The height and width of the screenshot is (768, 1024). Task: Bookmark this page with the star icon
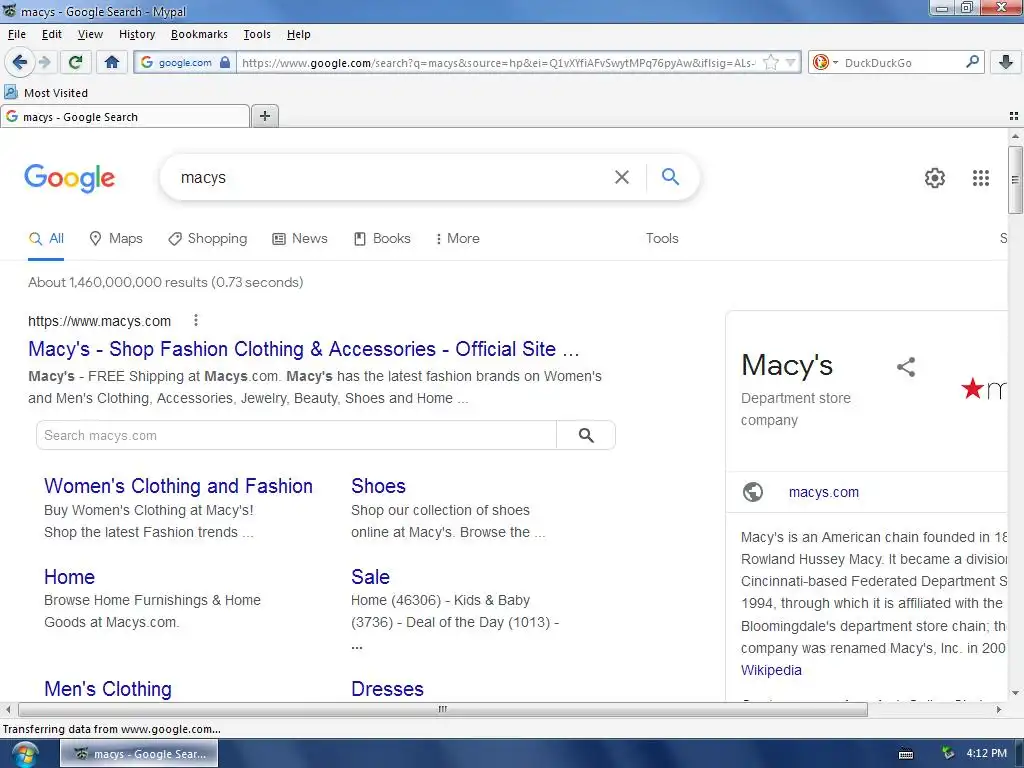[771, 62]
